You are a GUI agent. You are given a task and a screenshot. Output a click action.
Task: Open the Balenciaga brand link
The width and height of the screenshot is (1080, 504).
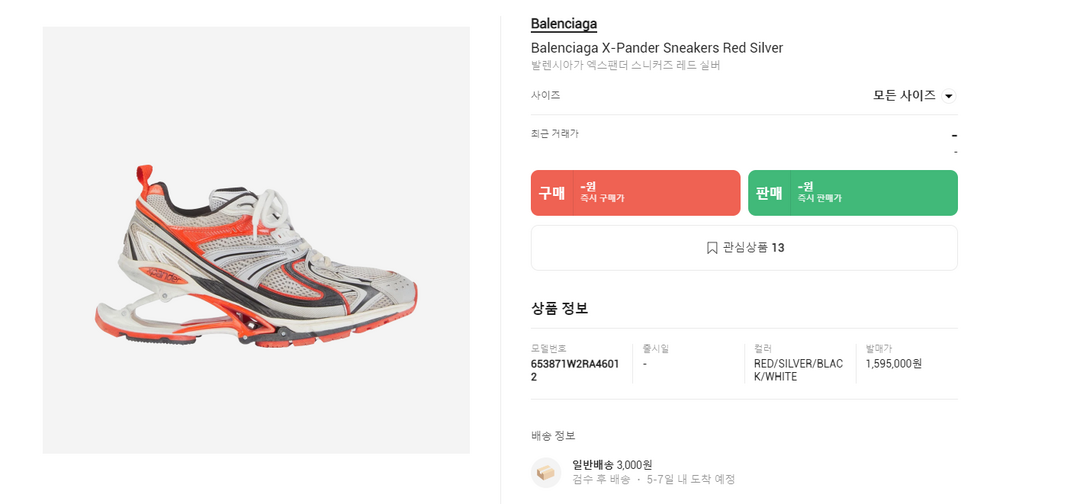(563, 24)
